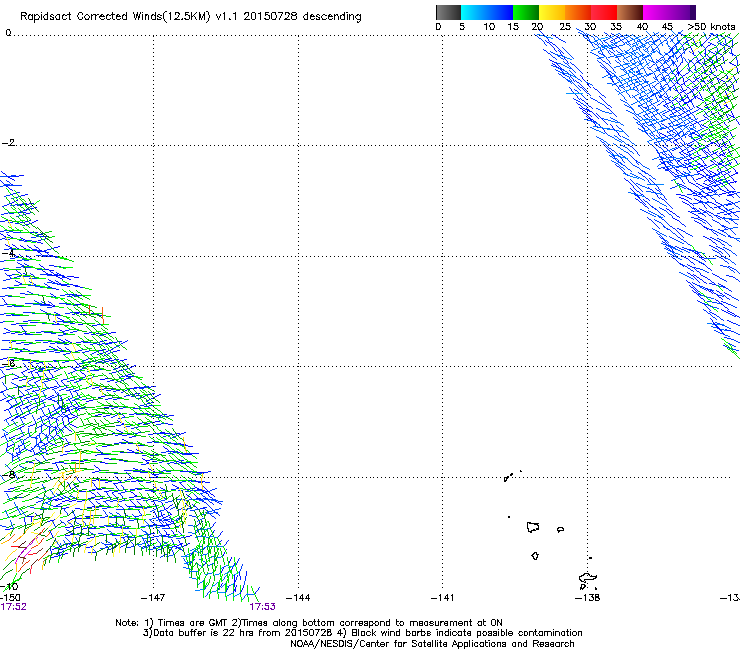The height and width of the screenshot is (650, 740).
Task: Click the orange 25-30 knots legend segment
Action: pos(578,12)
